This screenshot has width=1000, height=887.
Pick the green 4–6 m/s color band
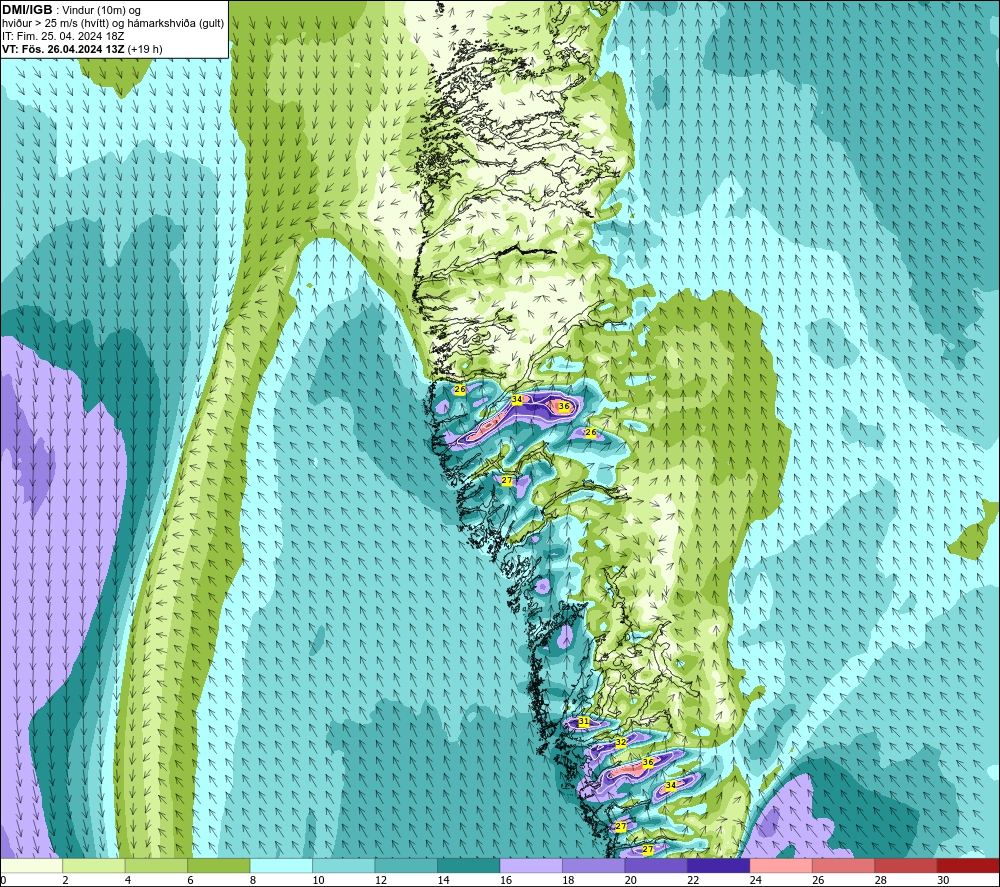coord(156,865)
